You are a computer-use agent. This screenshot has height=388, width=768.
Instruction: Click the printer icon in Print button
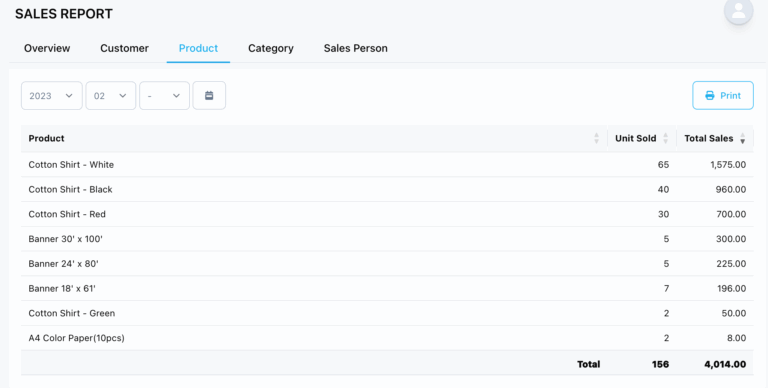[x=709, y=96]
